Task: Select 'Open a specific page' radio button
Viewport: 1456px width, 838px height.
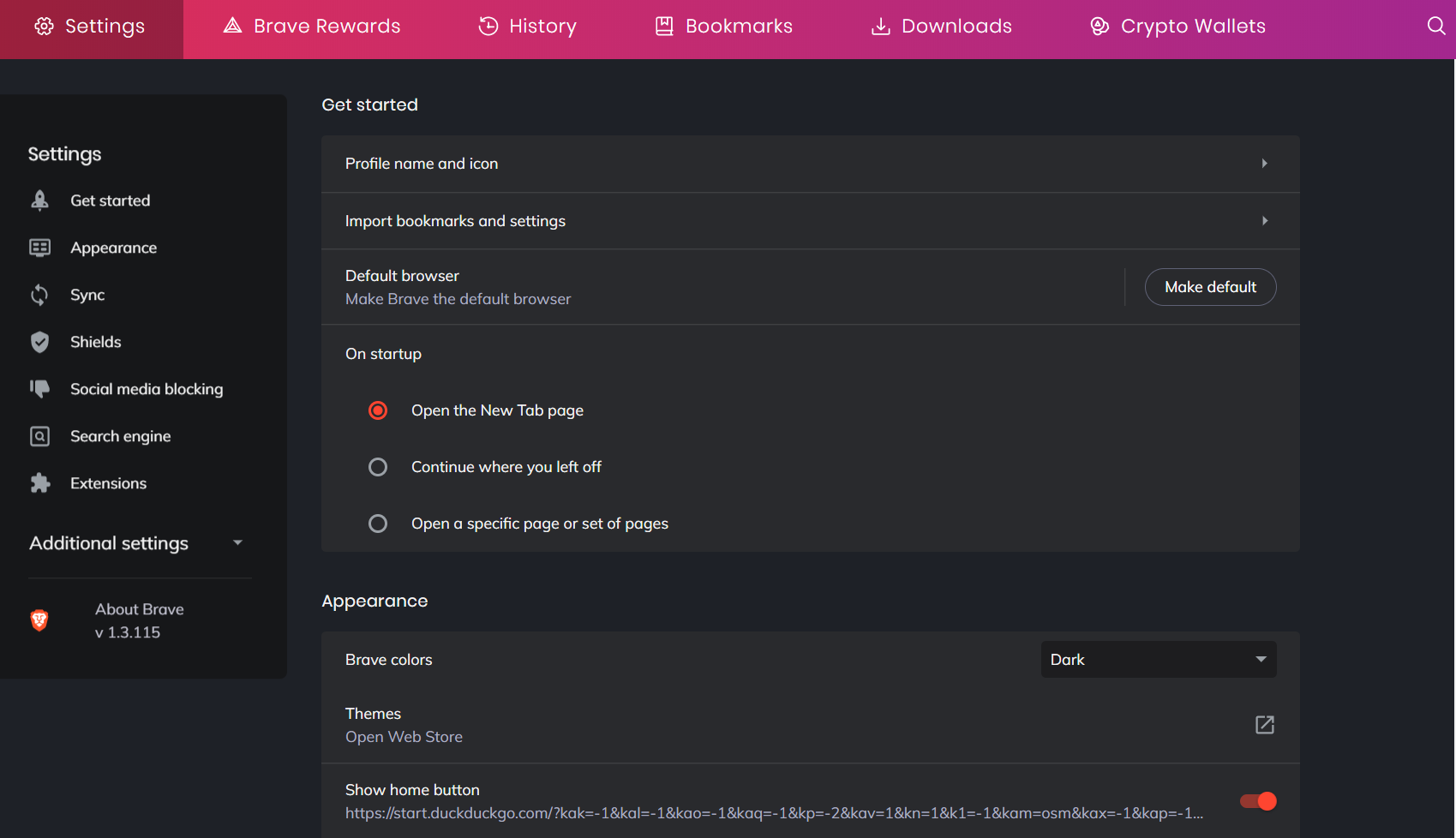Action: [378, 524]
